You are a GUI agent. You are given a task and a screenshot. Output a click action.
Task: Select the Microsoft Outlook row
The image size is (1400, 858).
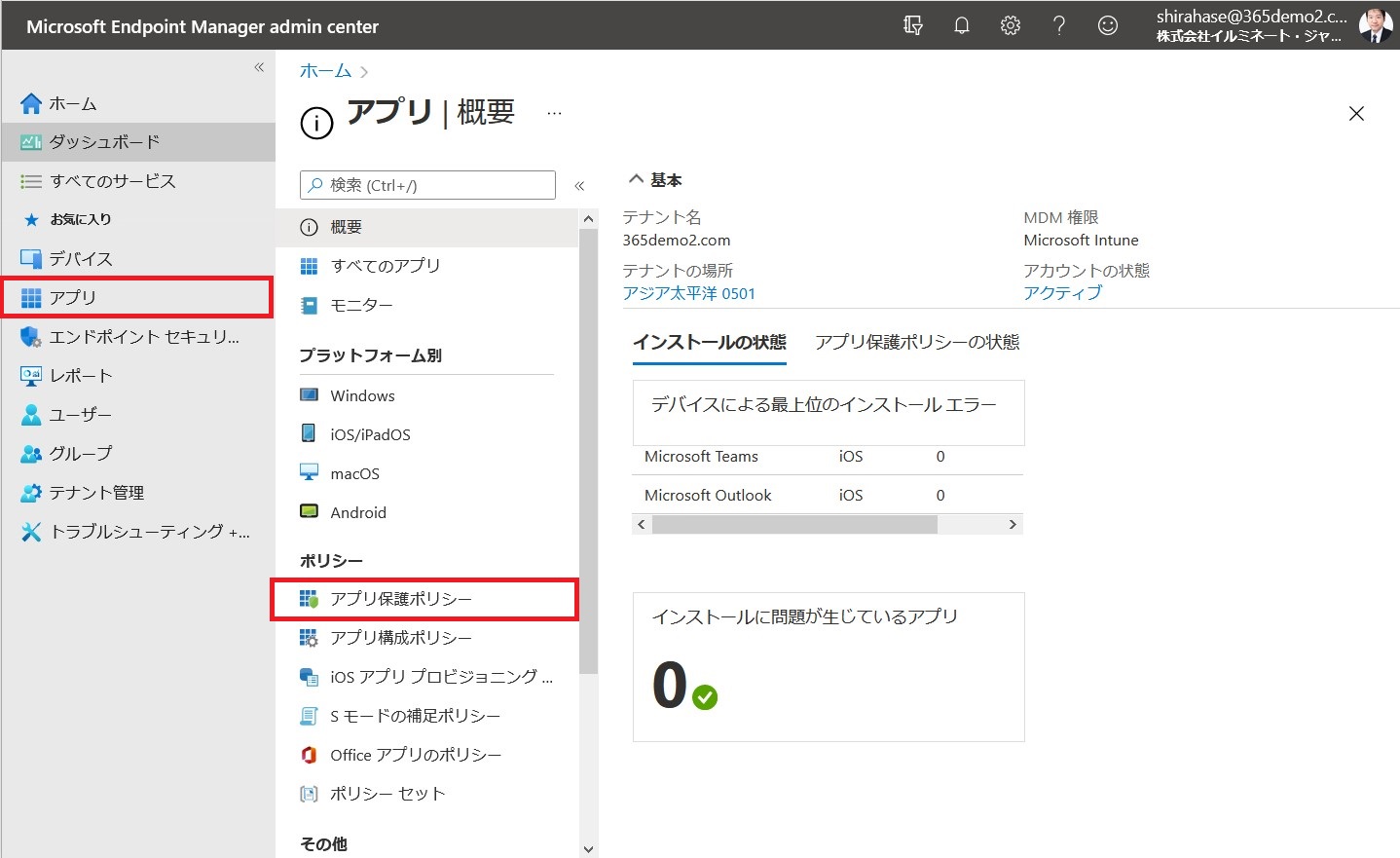click(828, 495)
